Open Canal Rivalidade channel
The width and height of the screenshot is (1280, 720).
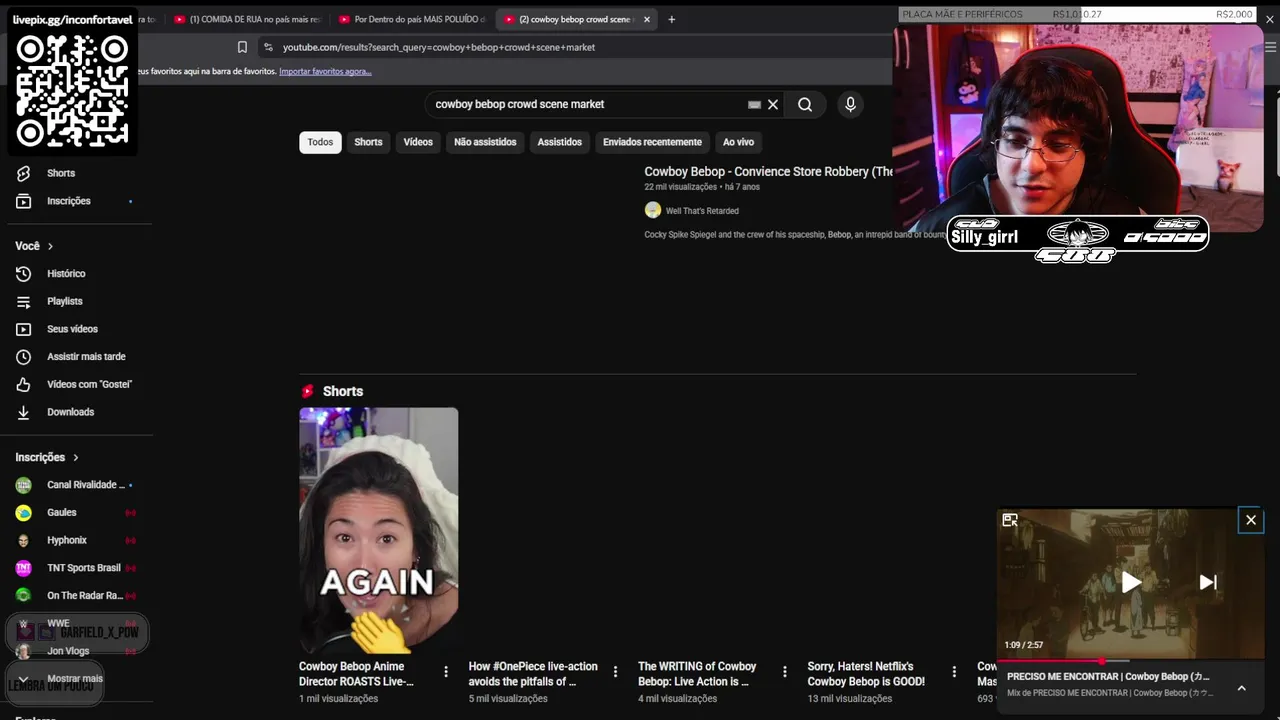click(86, 485)
